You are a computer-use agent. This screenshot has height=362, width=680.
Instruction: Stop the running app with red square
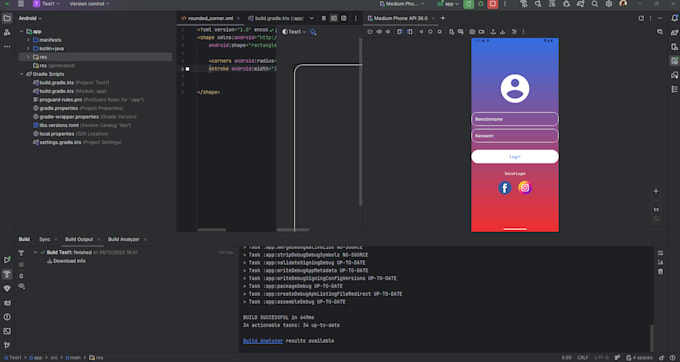[493, 4]
